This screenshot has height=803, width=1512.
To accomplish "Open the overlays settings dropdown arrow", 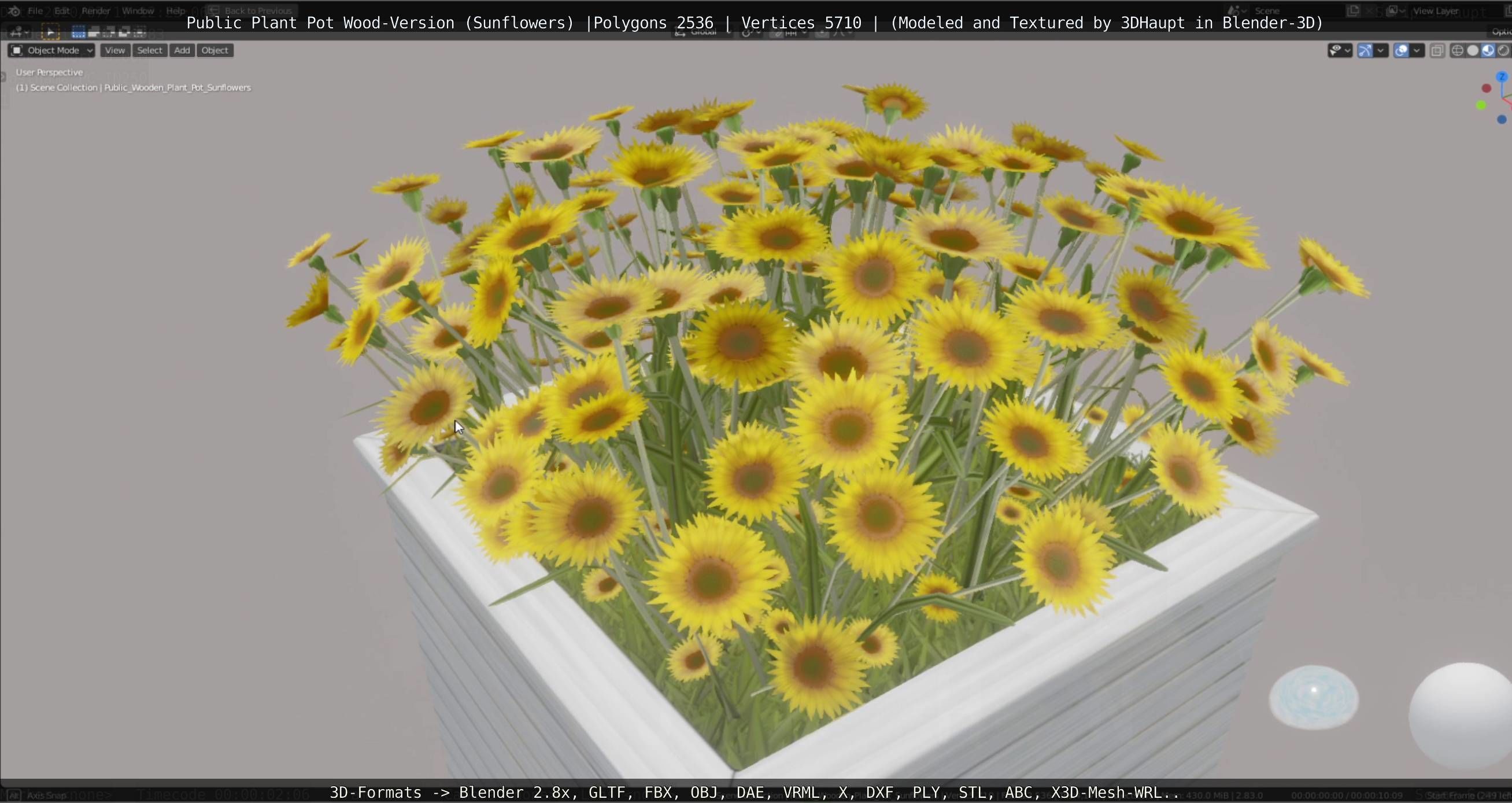I will (1417, 50).
